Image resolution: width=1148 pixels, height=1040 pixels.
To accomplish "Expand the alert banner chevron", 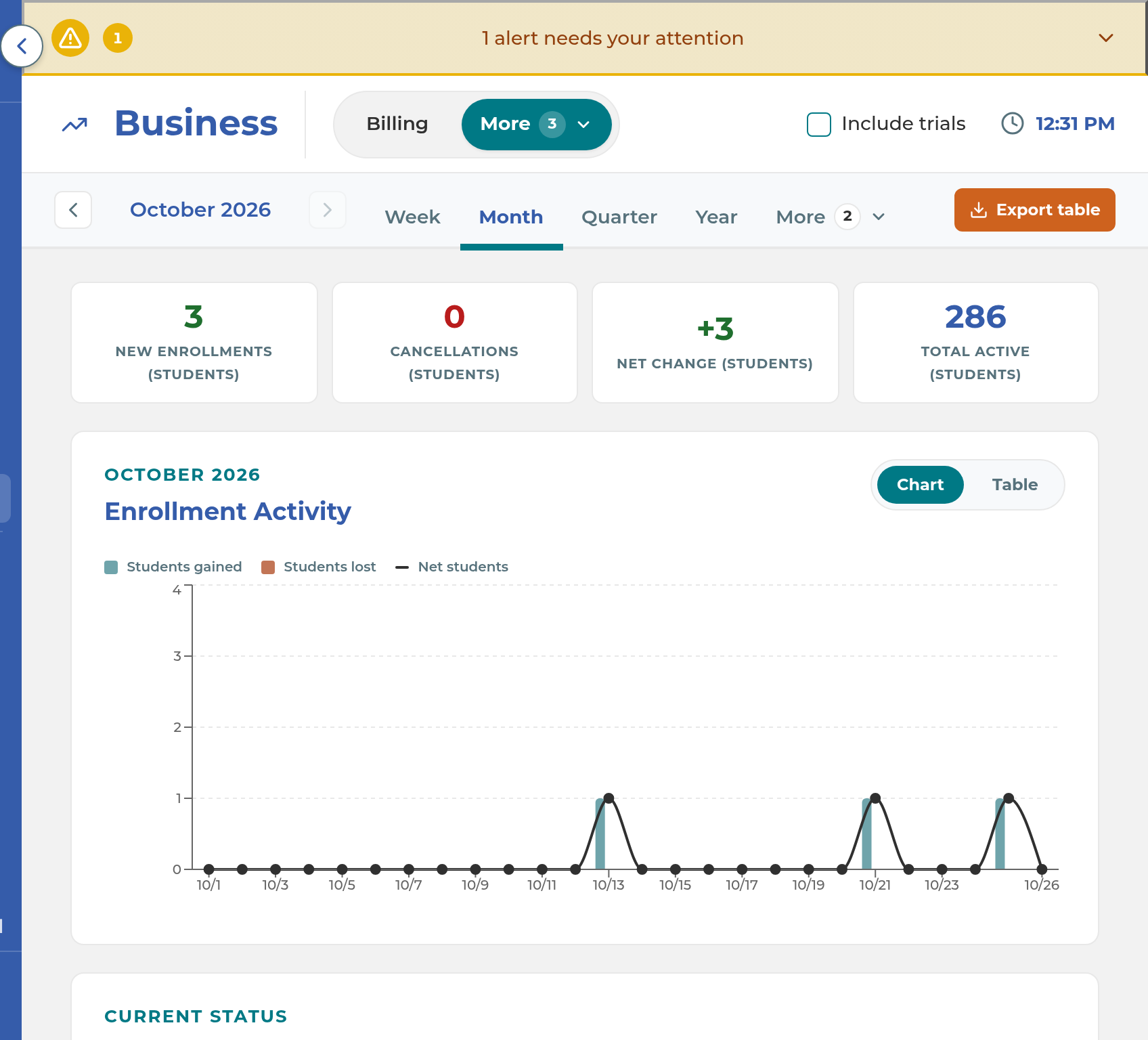I will [1106, 38].
